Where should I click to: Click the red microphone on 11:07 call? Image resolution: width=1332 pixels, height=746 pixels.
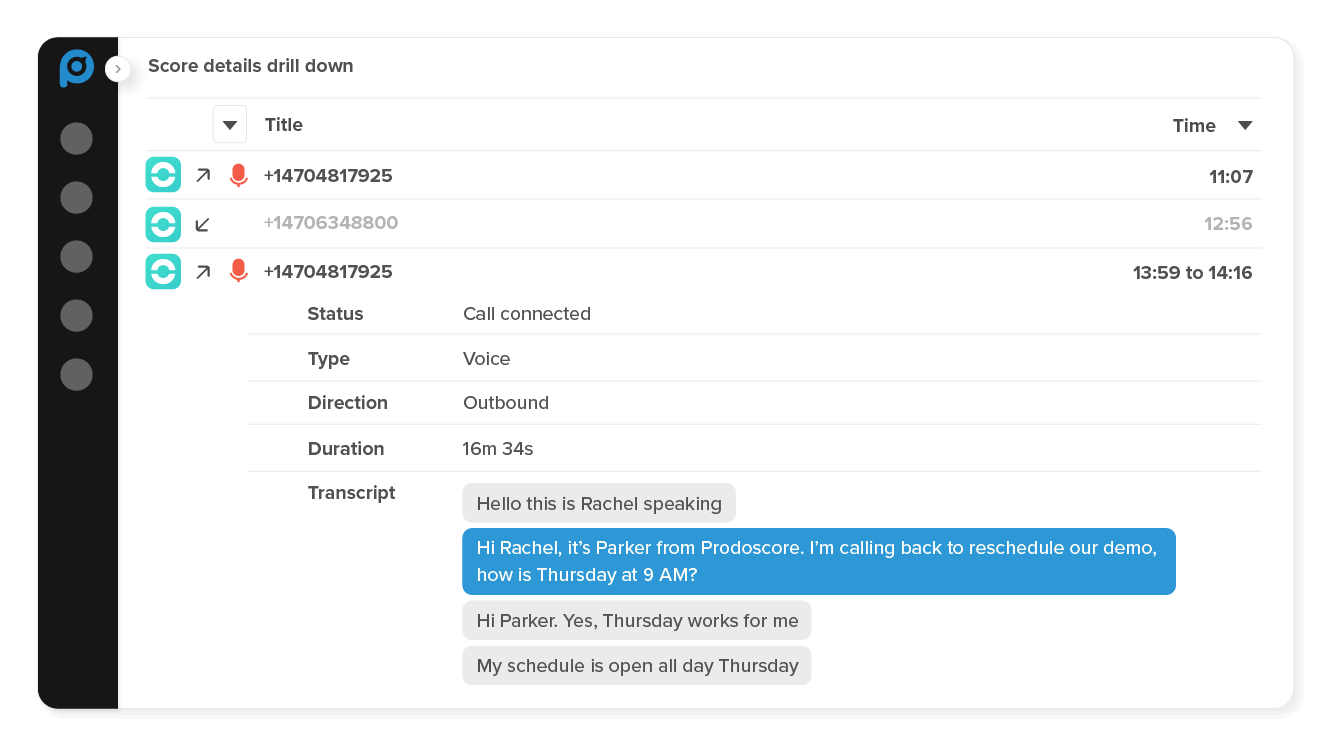tap(238, 176)
